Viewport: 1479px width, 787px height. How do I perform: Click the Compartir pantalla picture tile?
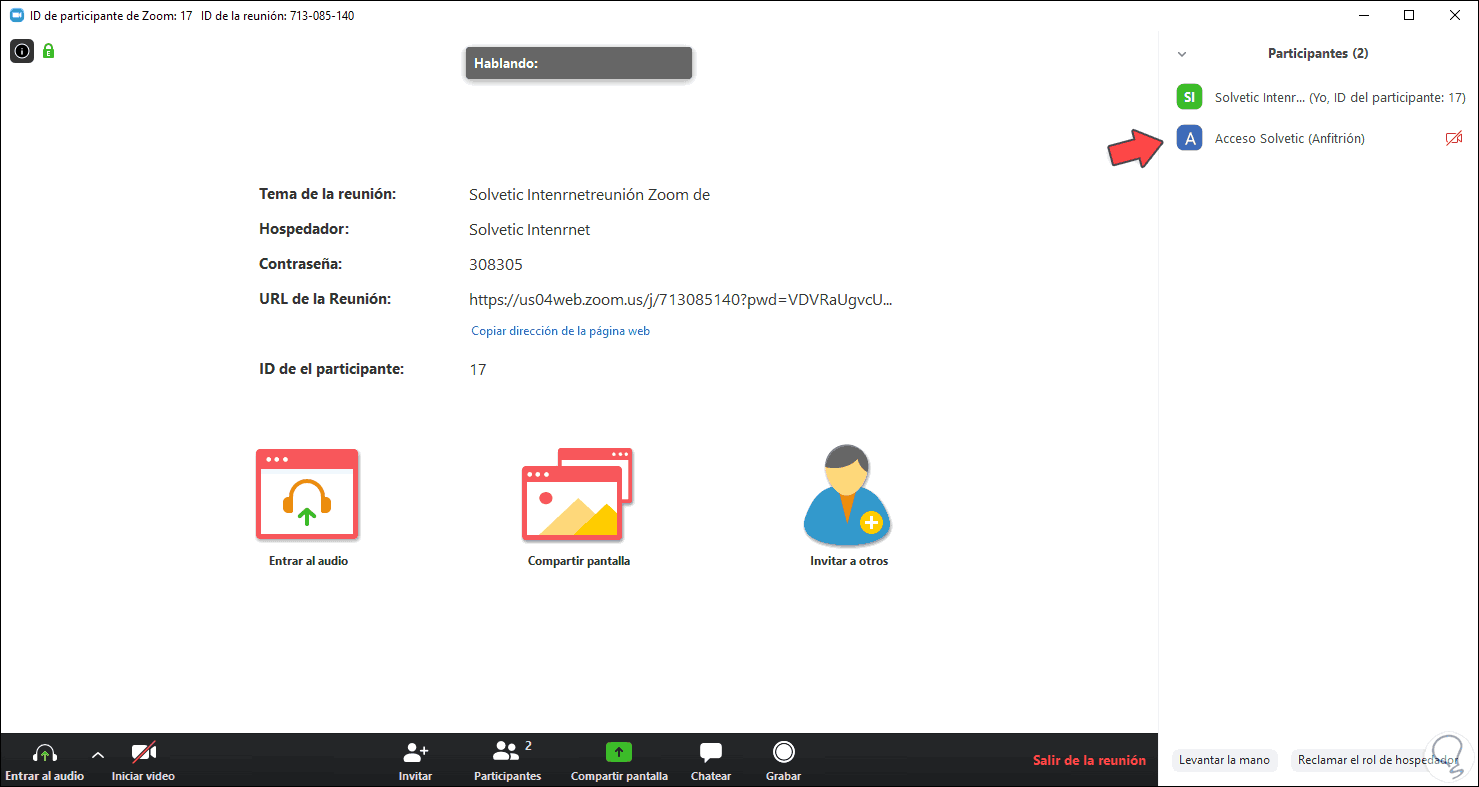click(577, 494)
